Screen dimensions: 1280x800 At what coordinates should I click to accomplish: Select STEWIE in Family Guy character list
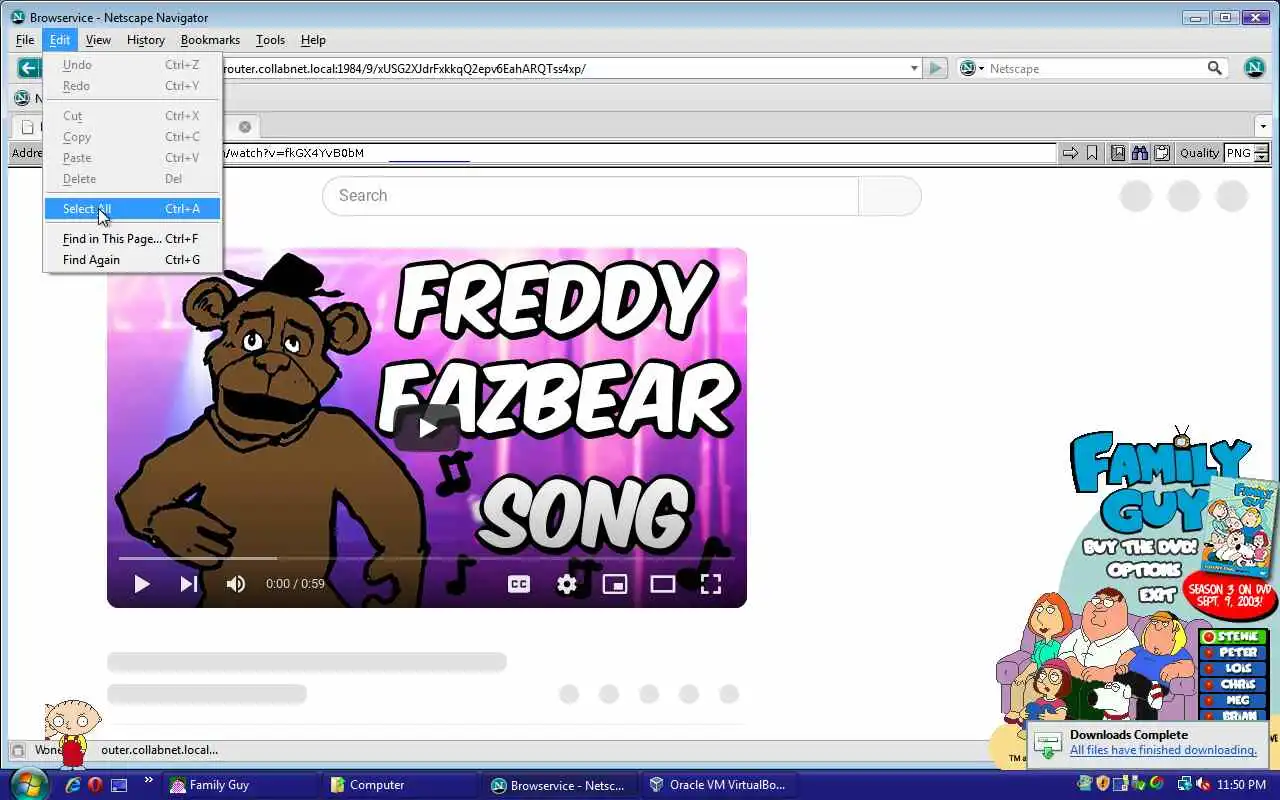pyautogui.click(x=1233, y=637)
